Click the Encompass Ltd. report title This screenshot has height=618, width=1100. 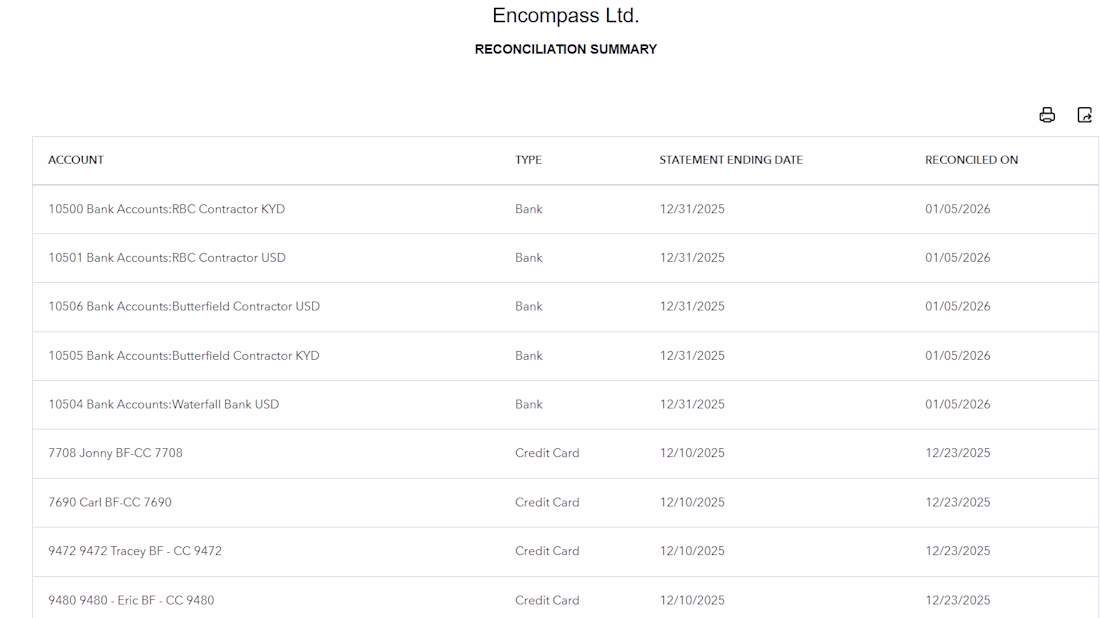coord(565,16)
